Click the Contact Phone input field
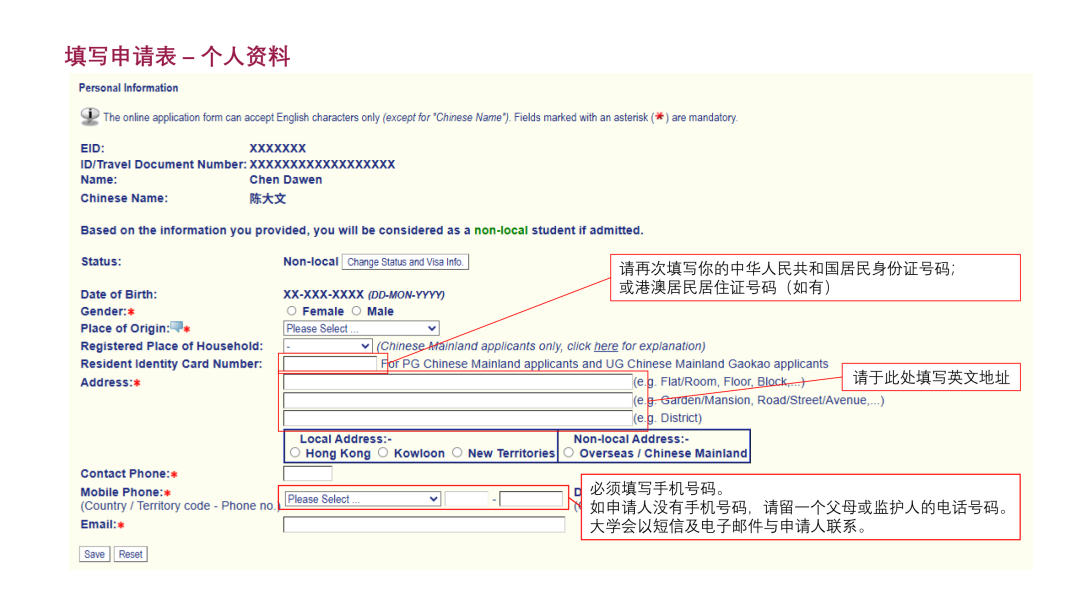The width and height of the screenshot is (1080, 608). click(x=308, y=473)
